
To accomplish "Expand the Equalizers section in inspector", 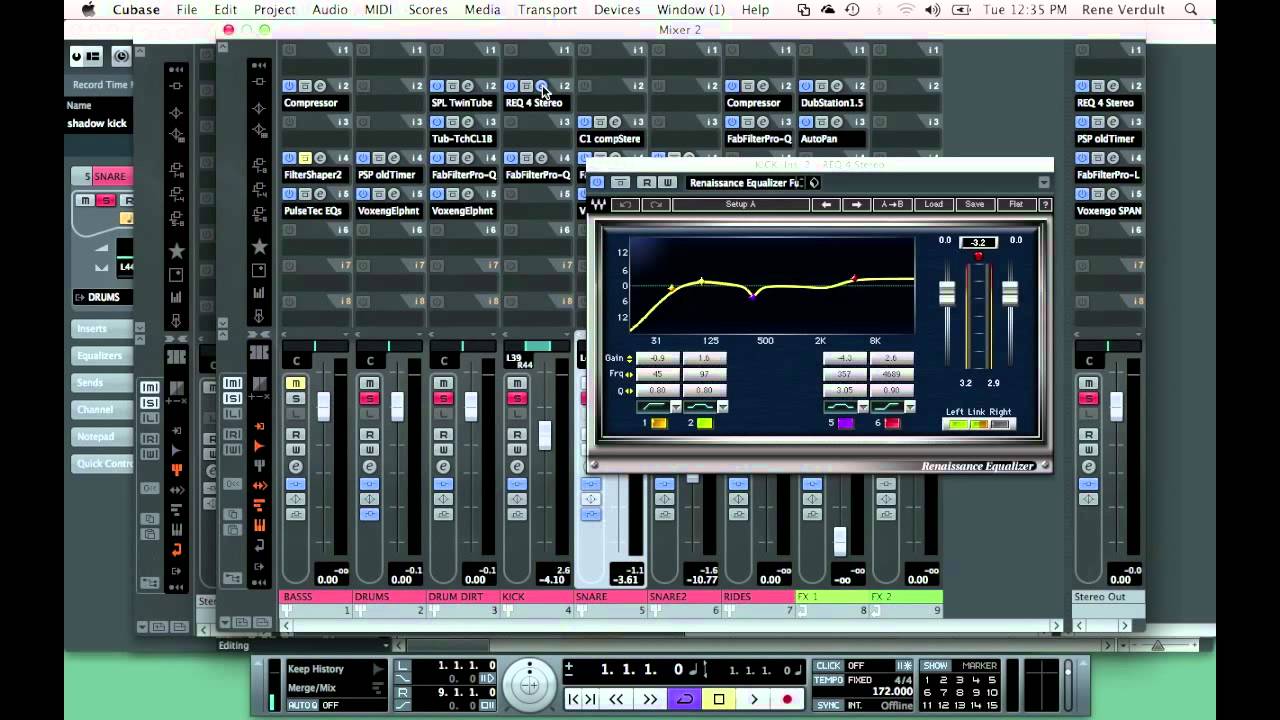I will pyautogui.click(x=103, y=355).
